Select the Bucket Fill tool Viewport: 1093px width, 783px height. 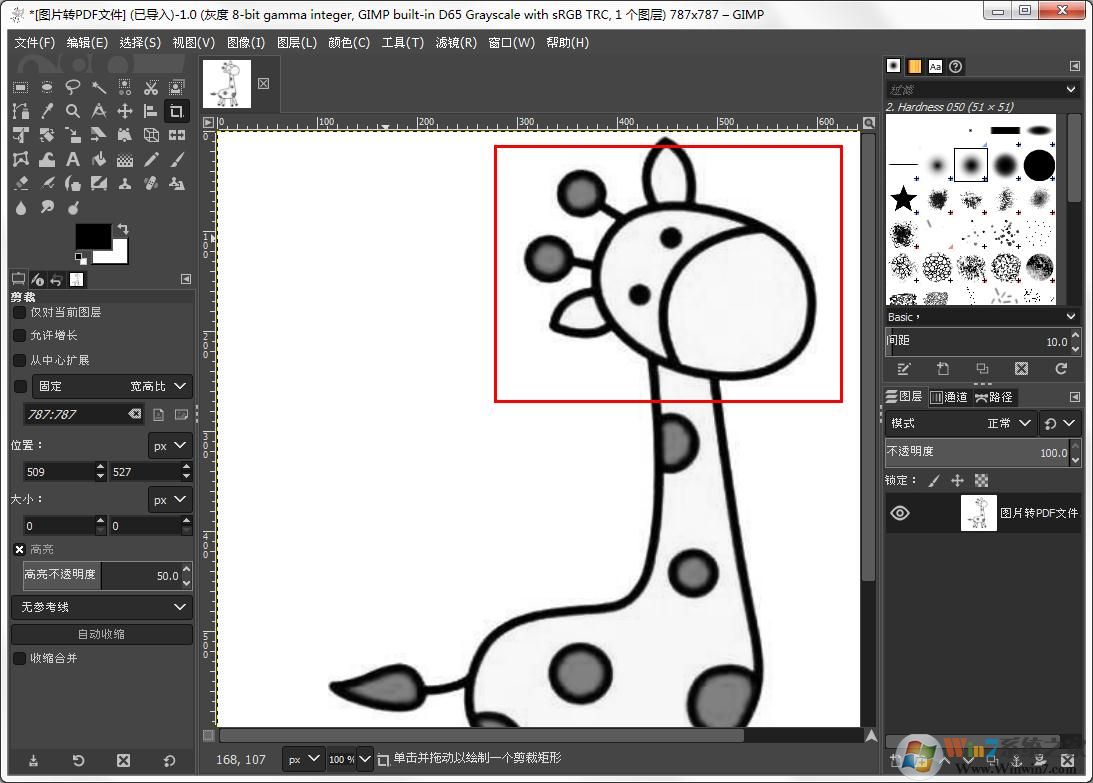(99, 159)
